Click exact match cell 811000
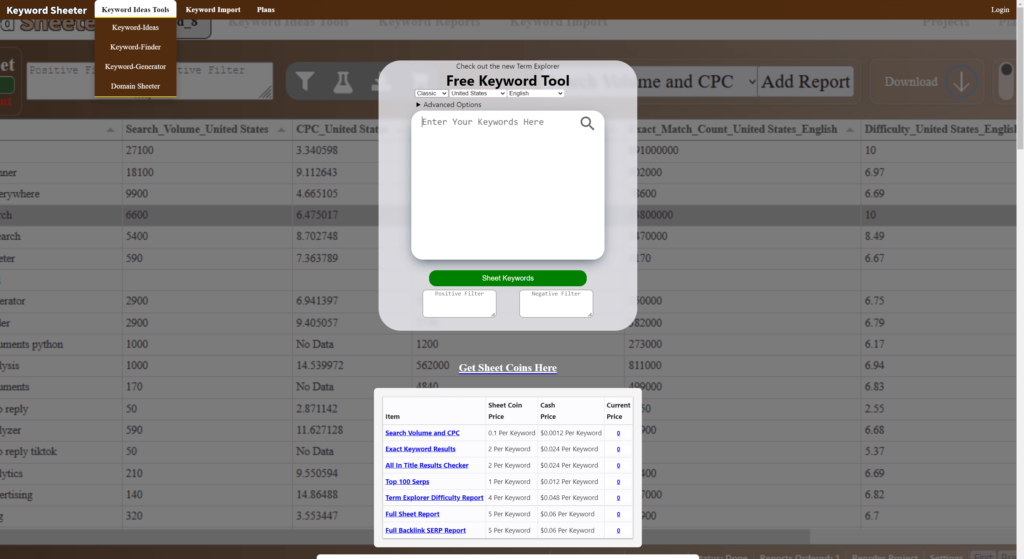The height and width of the screenshot is (559, 1024). pyautogui.click(x=645, y=366)
